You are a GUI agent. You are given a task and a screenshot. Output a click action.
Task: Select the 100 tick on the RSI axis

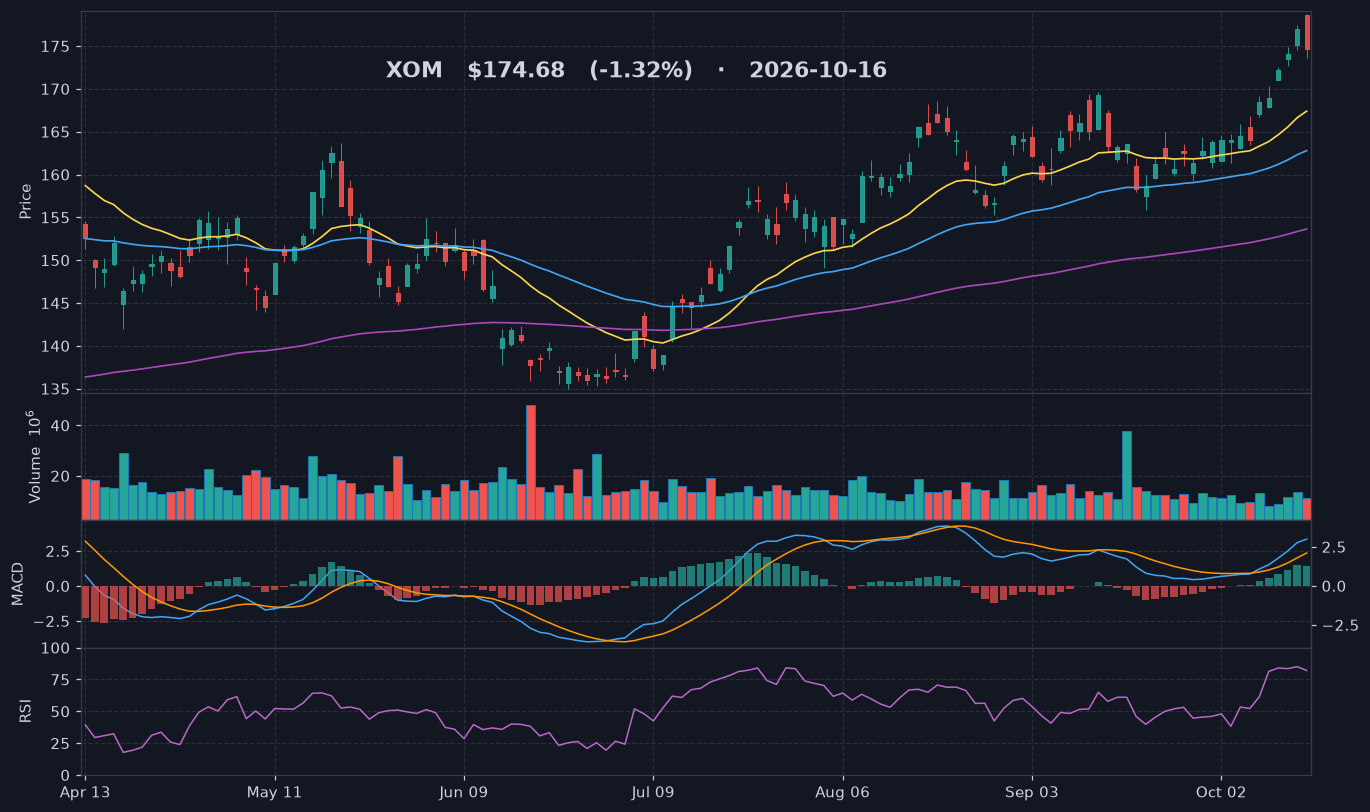tap(55, 649)
